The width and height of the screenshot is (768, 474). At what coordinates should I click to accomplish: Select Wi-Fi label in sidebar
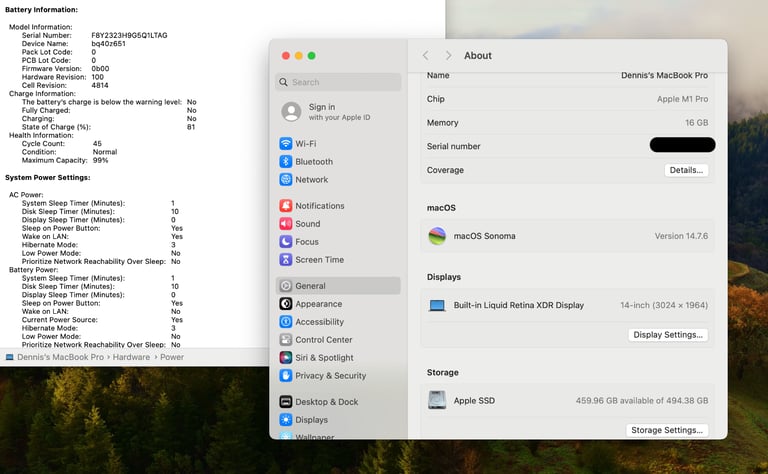[x=306, y=143]
